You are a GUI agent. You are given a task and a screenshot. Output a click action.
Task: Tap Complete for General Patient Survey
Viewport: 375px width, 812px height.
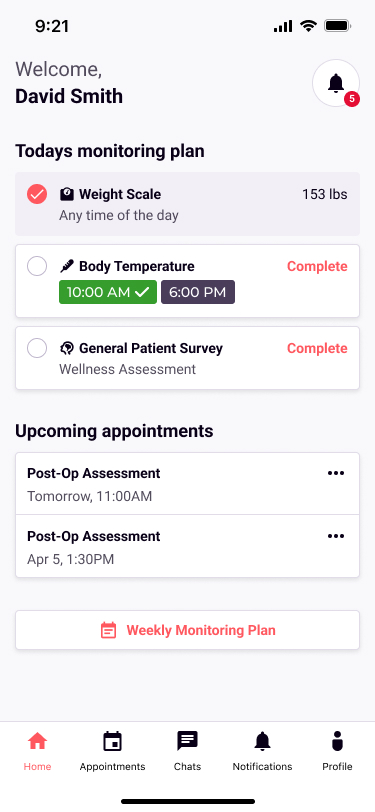tap(317, 348)
